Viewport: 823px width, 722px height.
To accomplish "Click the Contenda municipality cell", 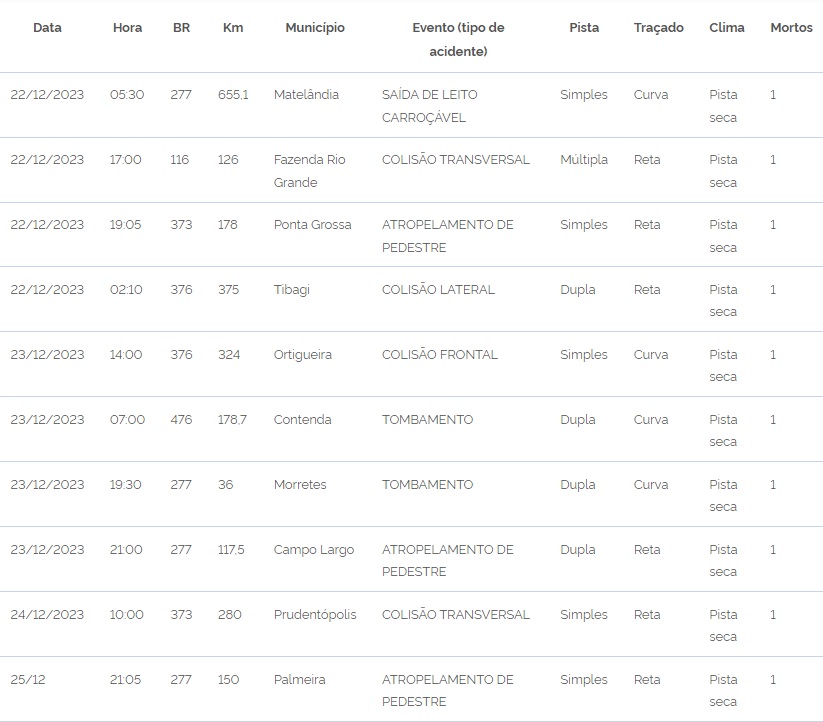I will (302, 420).
